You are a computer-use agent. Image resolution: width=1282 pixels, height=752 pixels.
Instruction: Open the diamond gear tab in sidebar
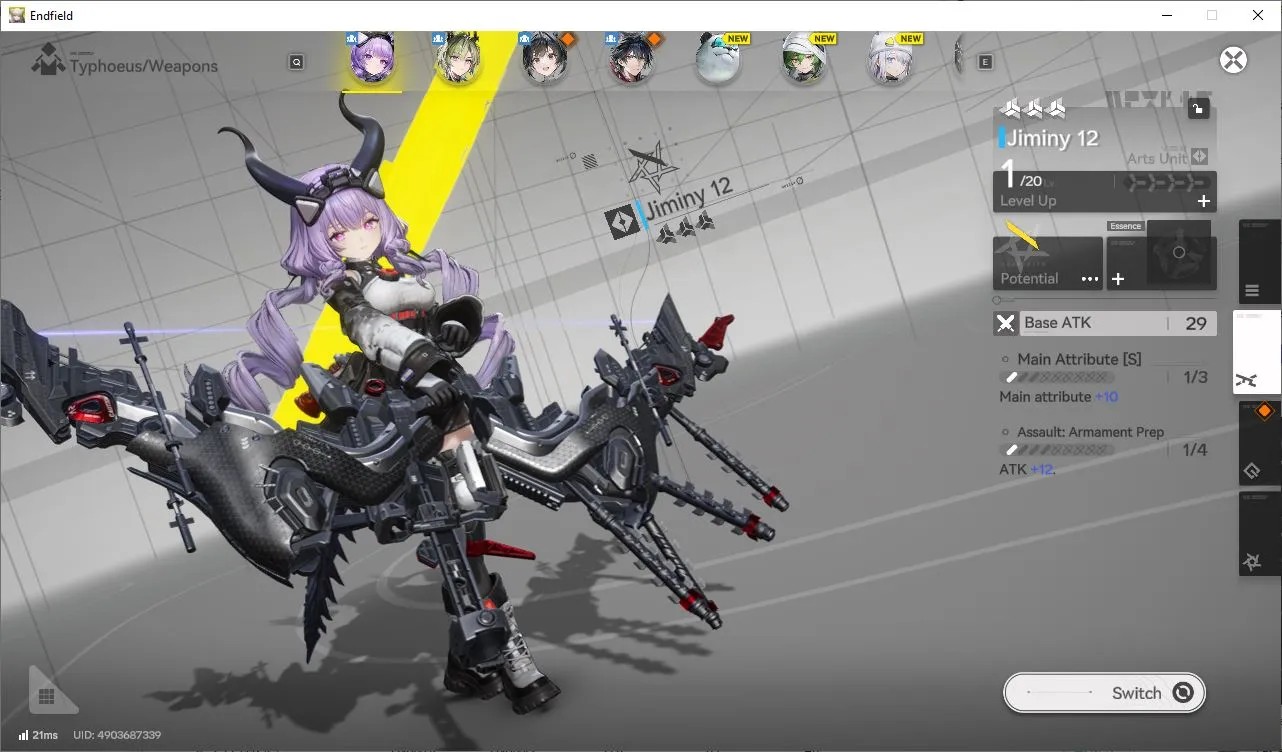click(1259, 442)
